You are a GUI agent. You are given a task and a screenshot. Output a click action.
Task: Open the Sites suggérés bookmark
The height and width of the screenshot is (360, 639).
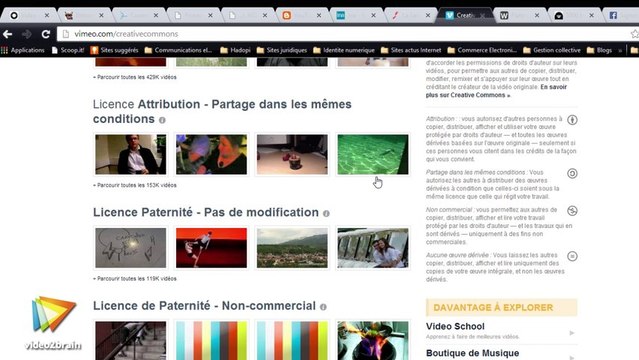(115, 50)
